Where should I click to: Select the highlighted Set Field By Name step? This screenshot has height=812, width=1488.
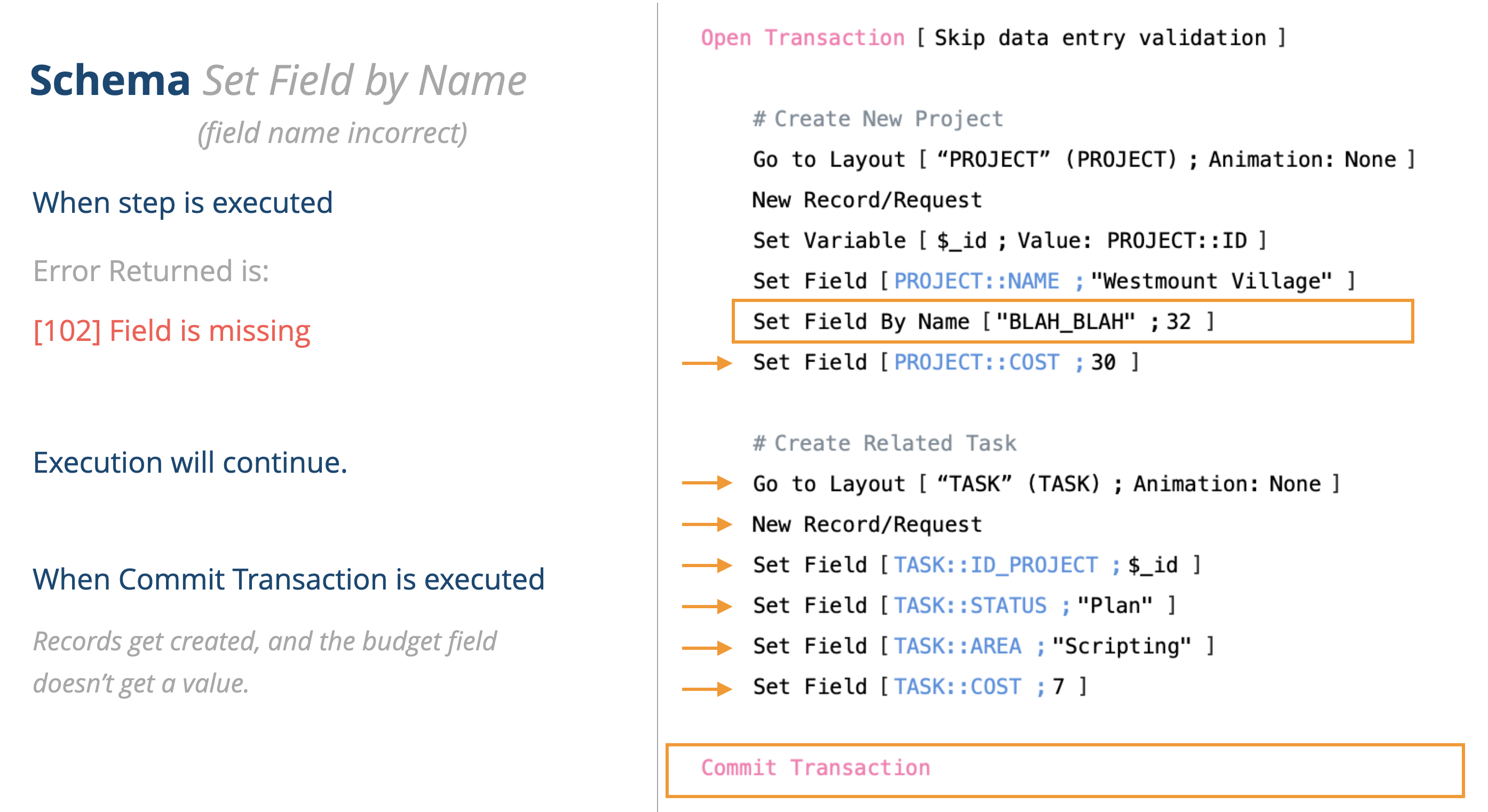983,322
